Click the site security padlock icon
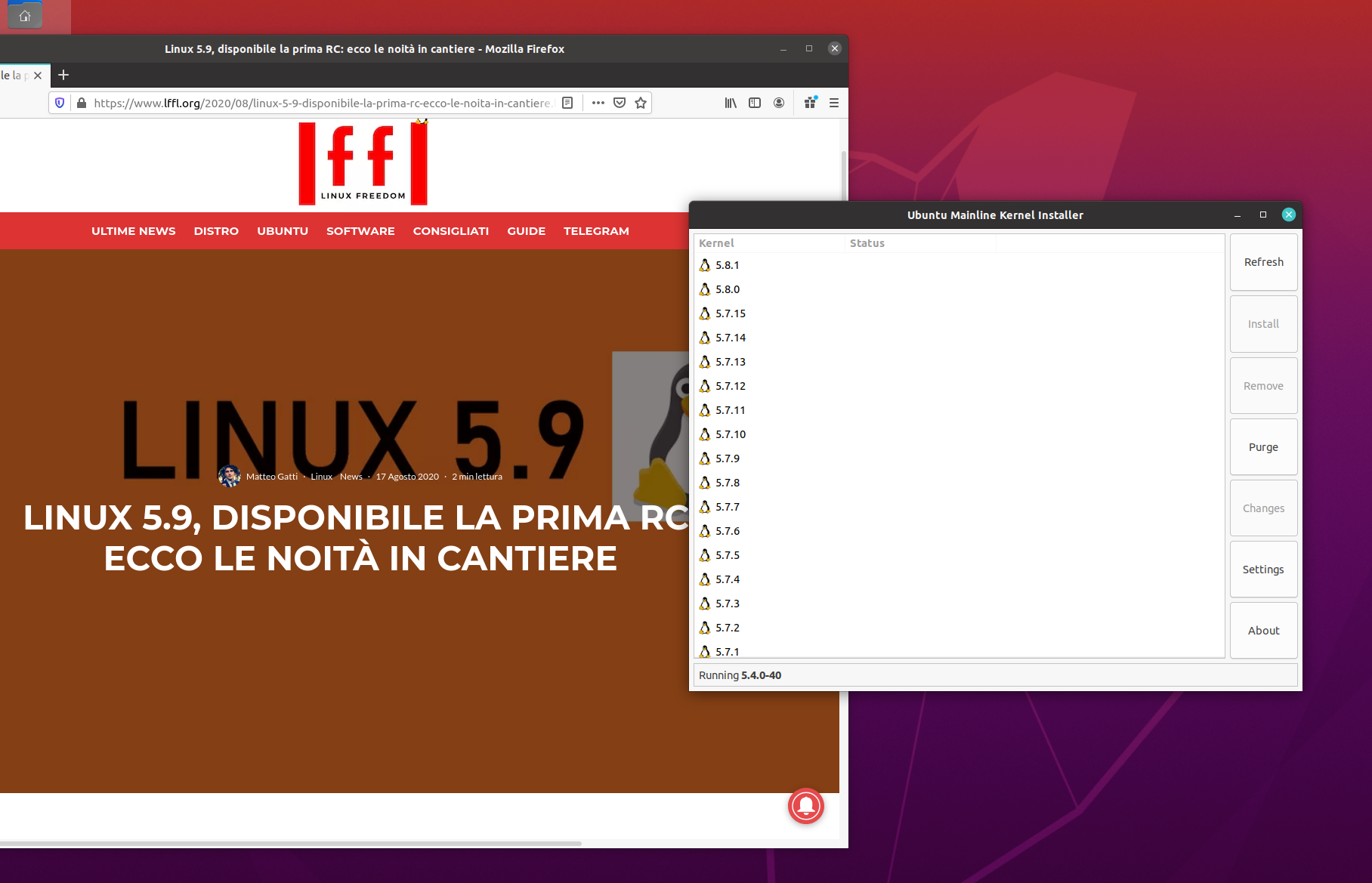 tap(82, 103)
